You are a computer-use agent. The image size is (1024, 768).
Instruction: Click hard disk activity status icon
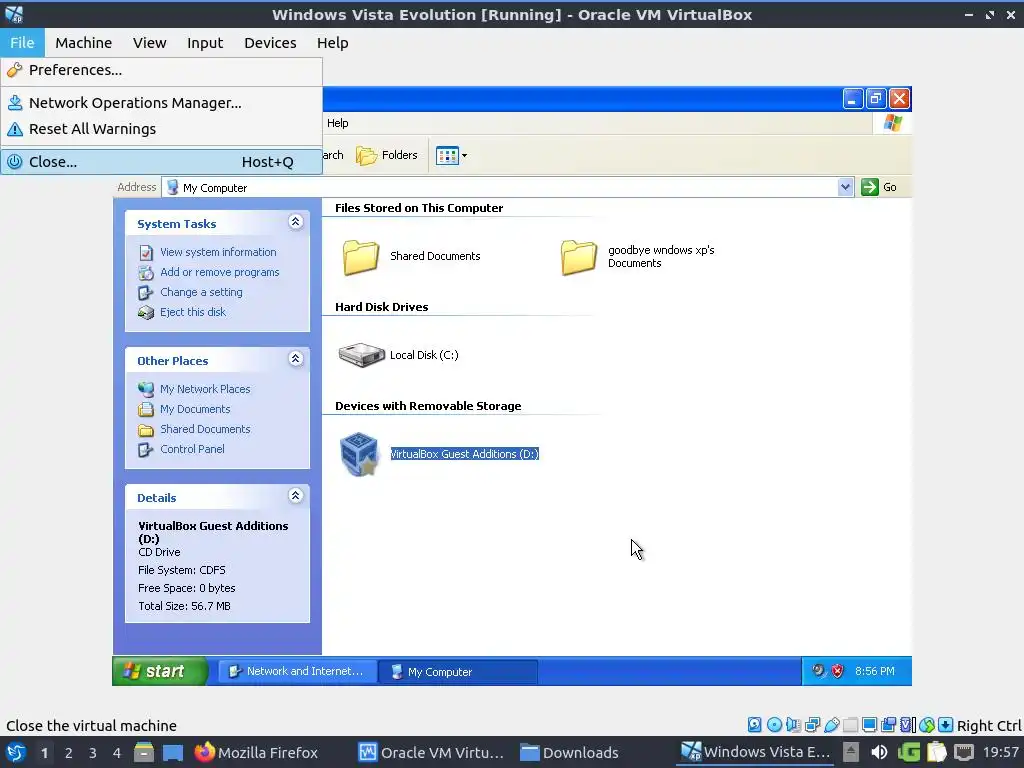pyautogui.click(x=754, y=725)
